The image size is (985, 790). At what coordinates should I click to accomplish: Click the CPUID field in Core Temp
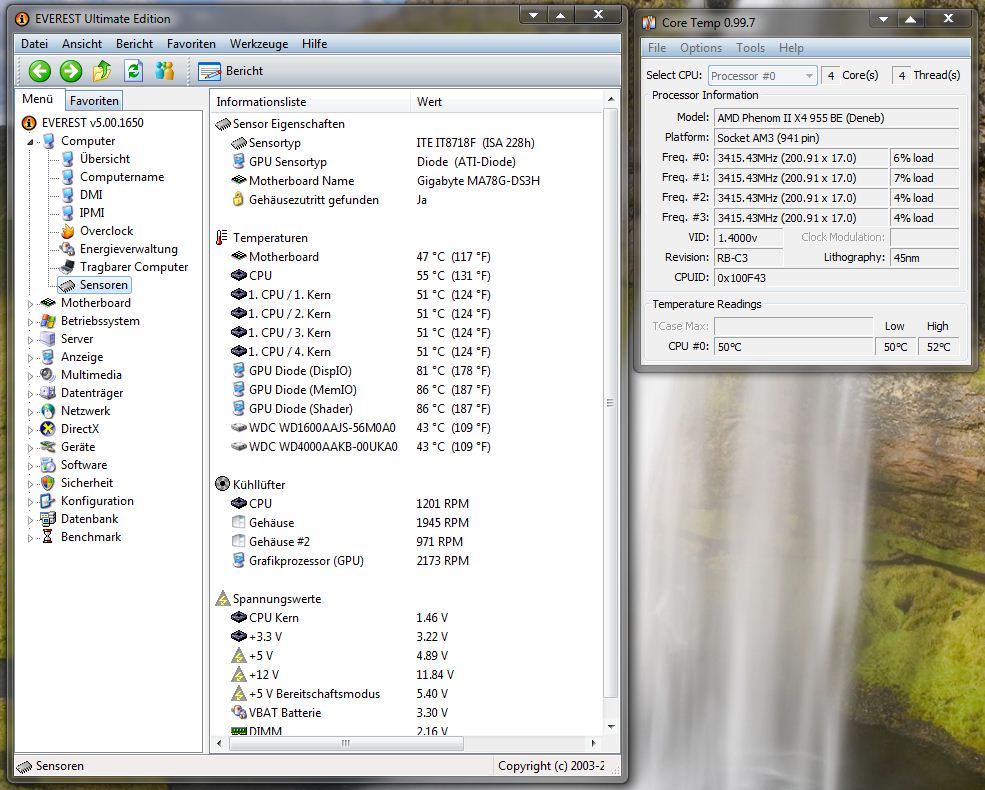click(836, 278)
